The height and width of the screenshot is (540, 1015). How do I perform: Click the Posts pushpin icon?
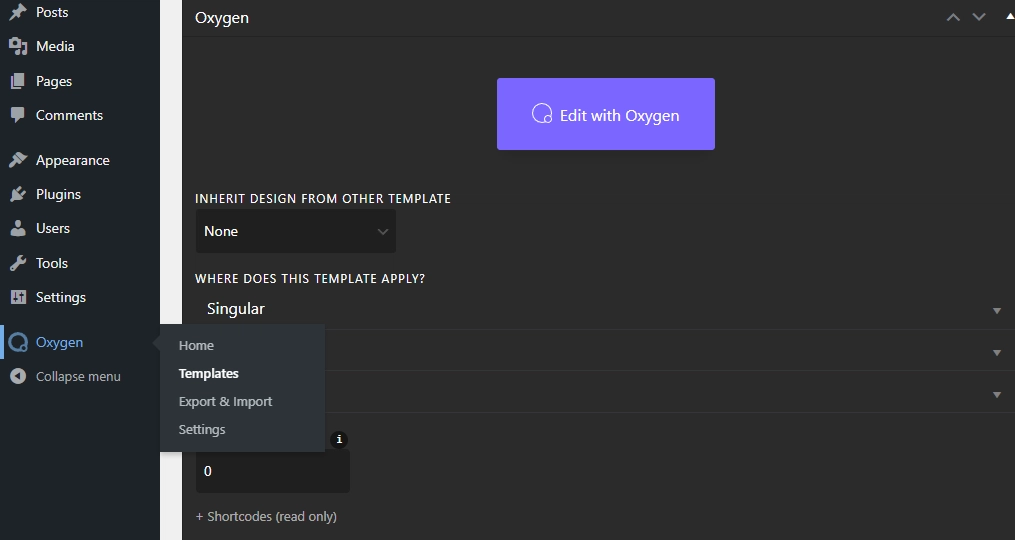[x=18, y=12]
